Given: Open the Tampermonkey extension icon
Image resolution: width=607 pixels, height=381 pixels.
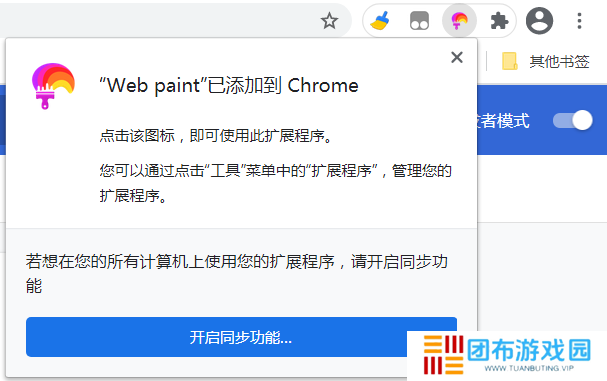Looking at the screenshot, I should tap(419, 21).
